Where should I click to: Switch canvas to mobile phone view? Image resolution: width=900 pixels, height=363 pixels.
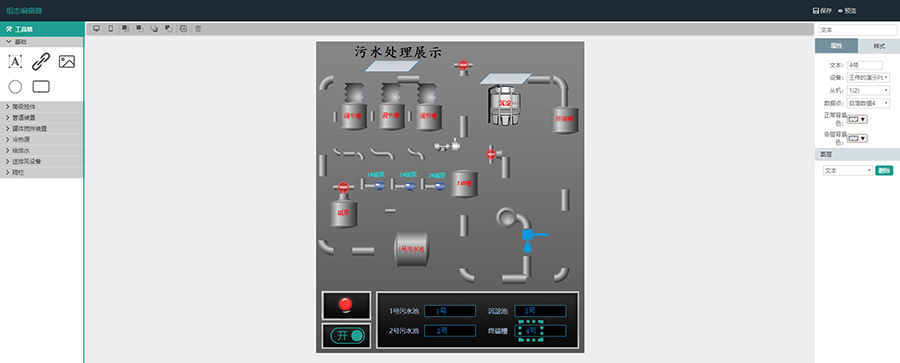111,28
